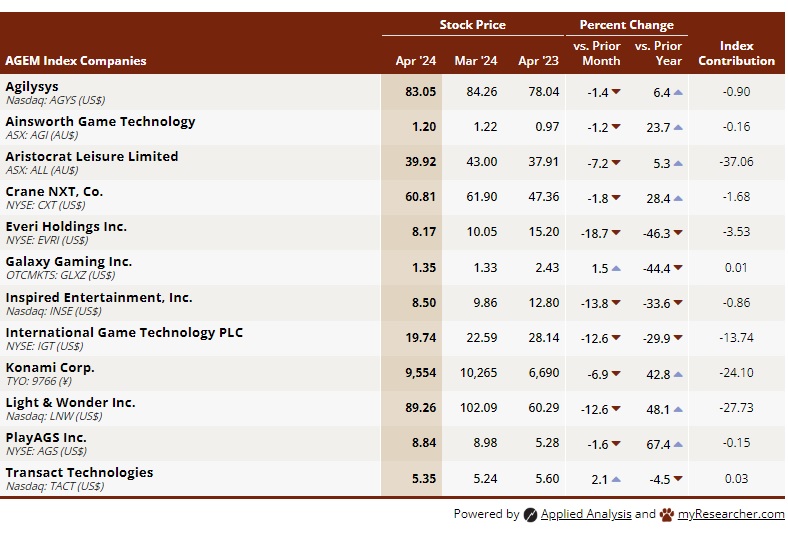
Task: Click the Stock Price group header
Action: point(472,25)
